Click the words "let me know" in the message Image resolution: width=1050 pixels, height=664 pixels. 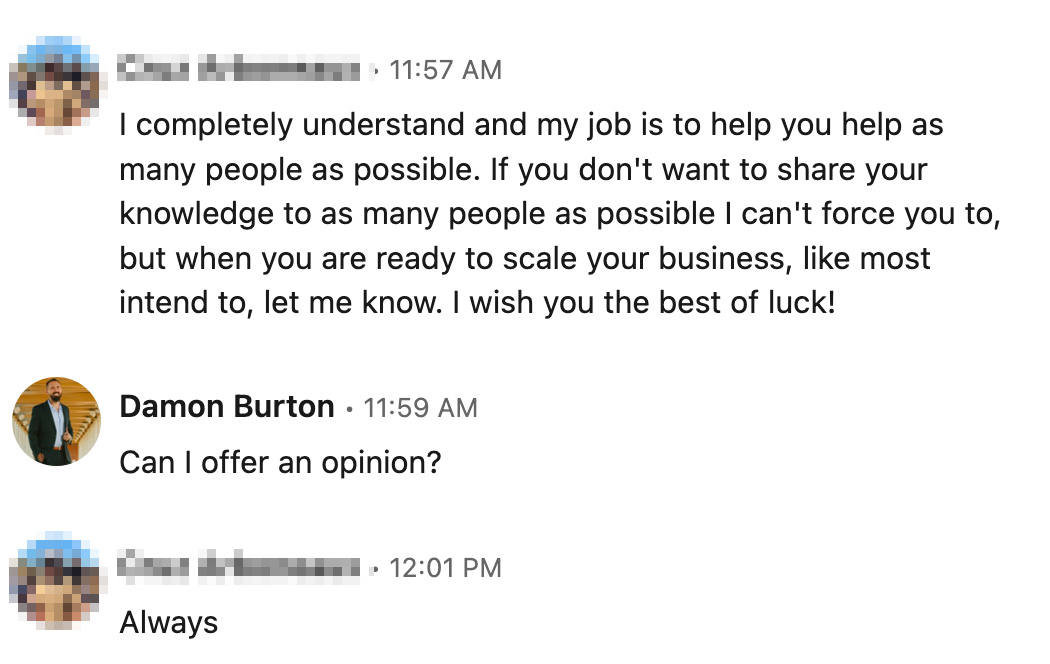click(x=352, y=303)
